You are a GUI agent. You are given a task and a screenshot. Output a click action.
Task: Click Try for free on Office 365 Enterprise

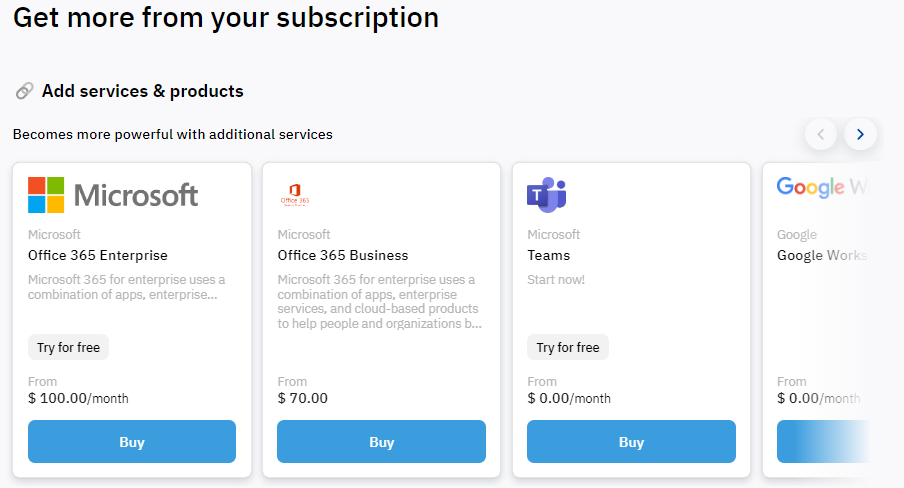coord(69,347)
